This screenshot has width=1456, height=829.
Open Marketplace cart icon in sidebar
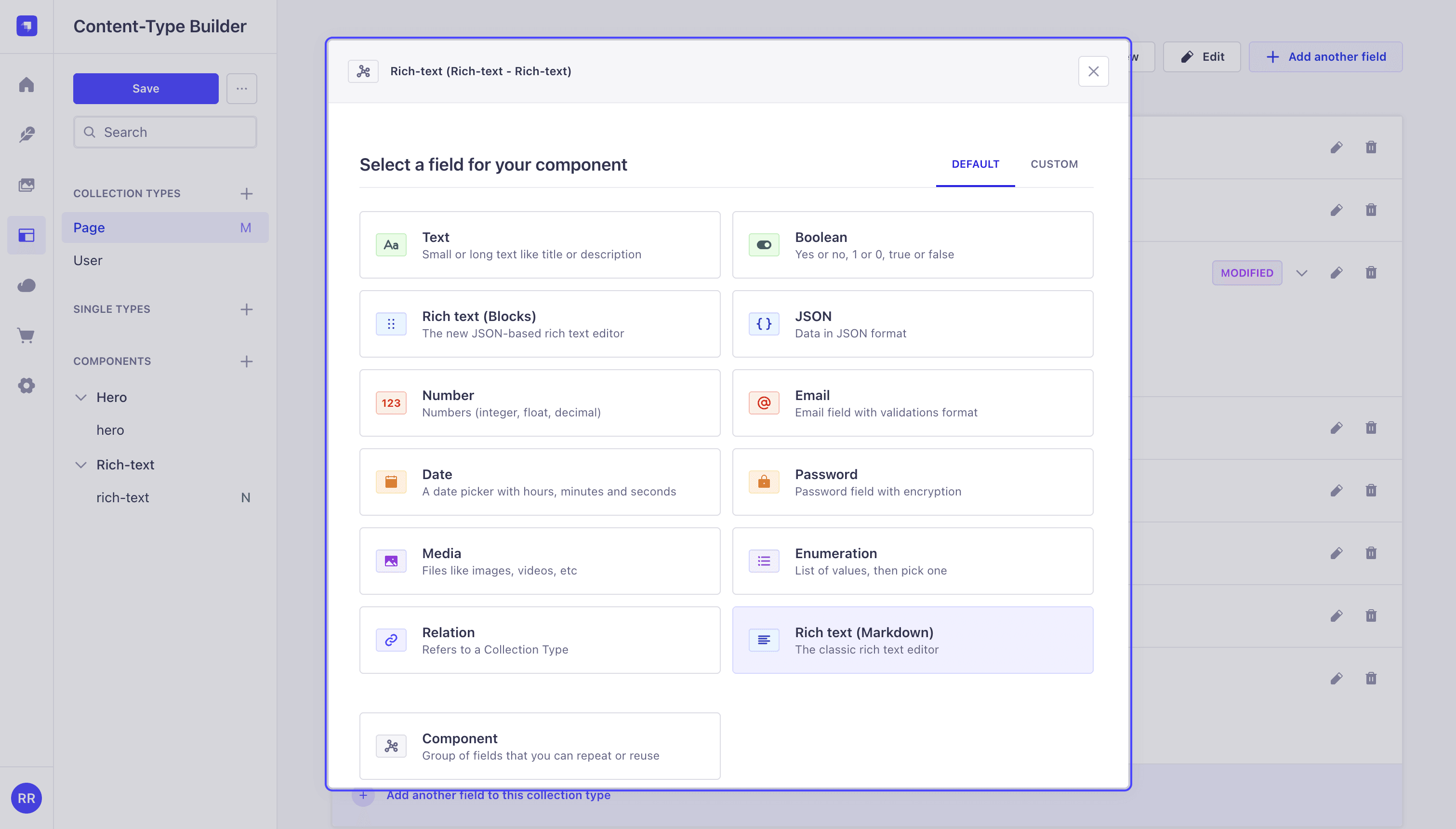pyautogui.click(x=27, y=335)
